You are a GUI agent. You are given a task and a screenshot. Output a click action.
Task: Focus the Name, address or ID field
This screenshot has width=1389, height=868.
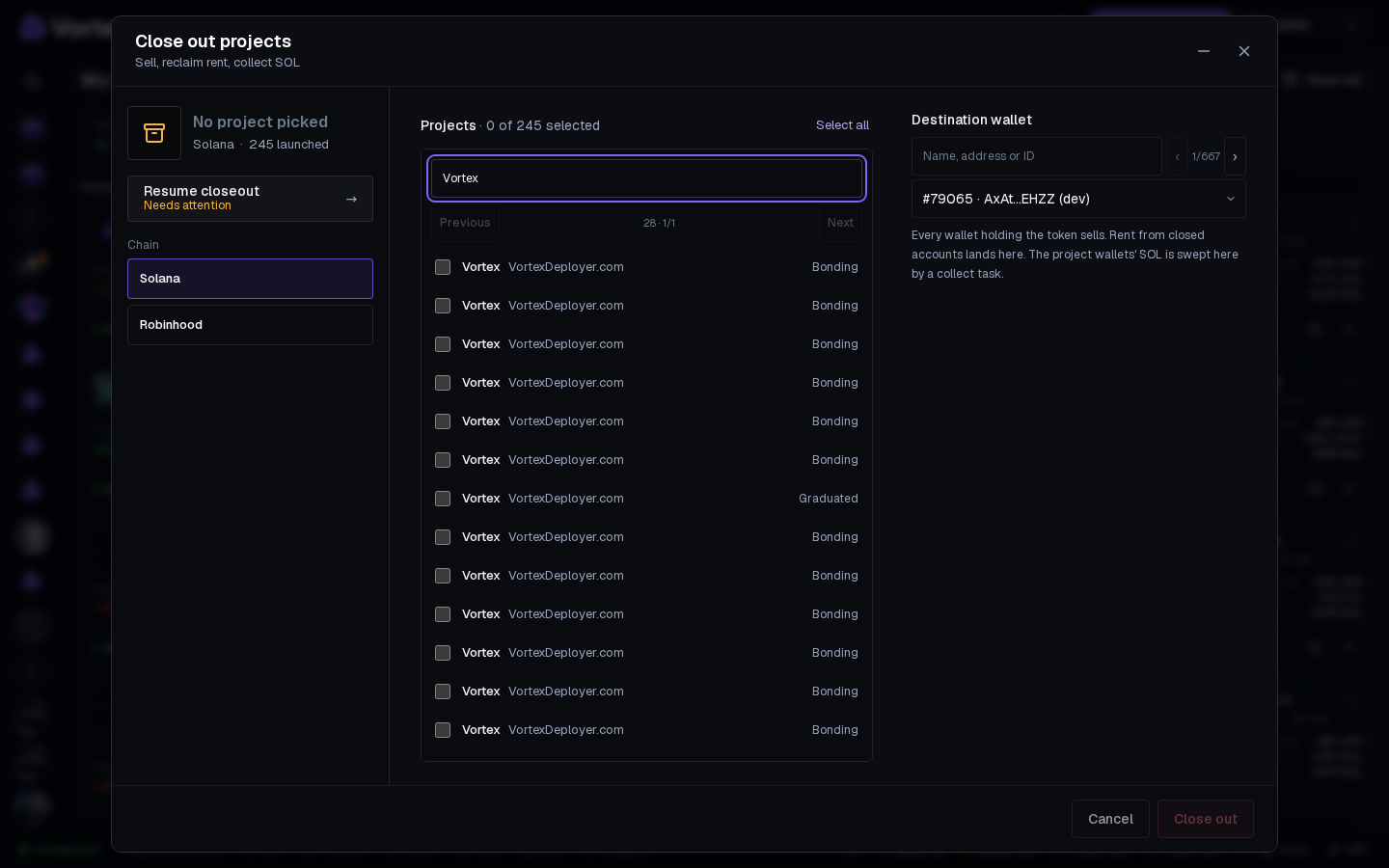pos(1037,156)
